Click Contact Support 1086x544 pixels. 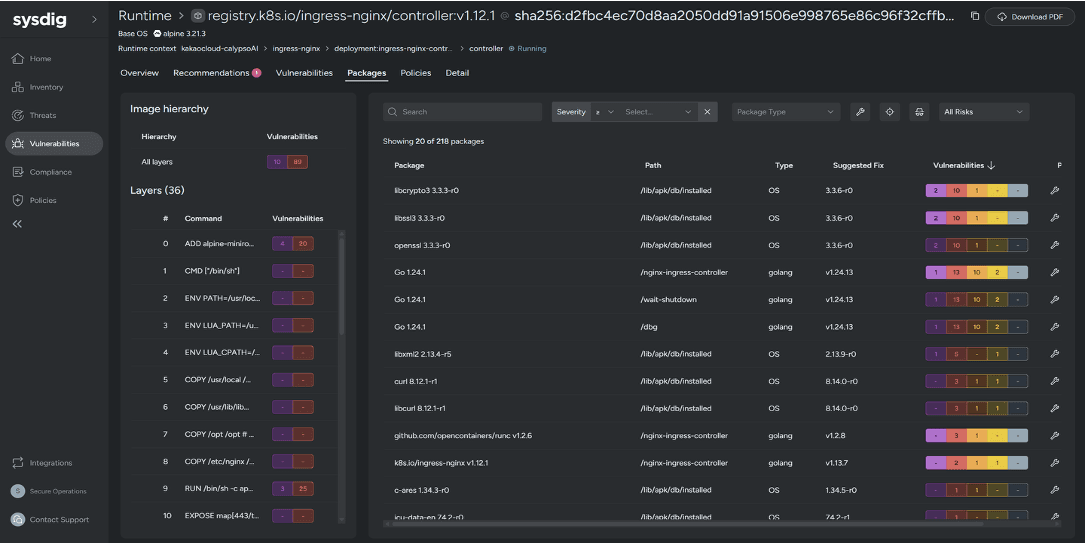click(50, 520)
